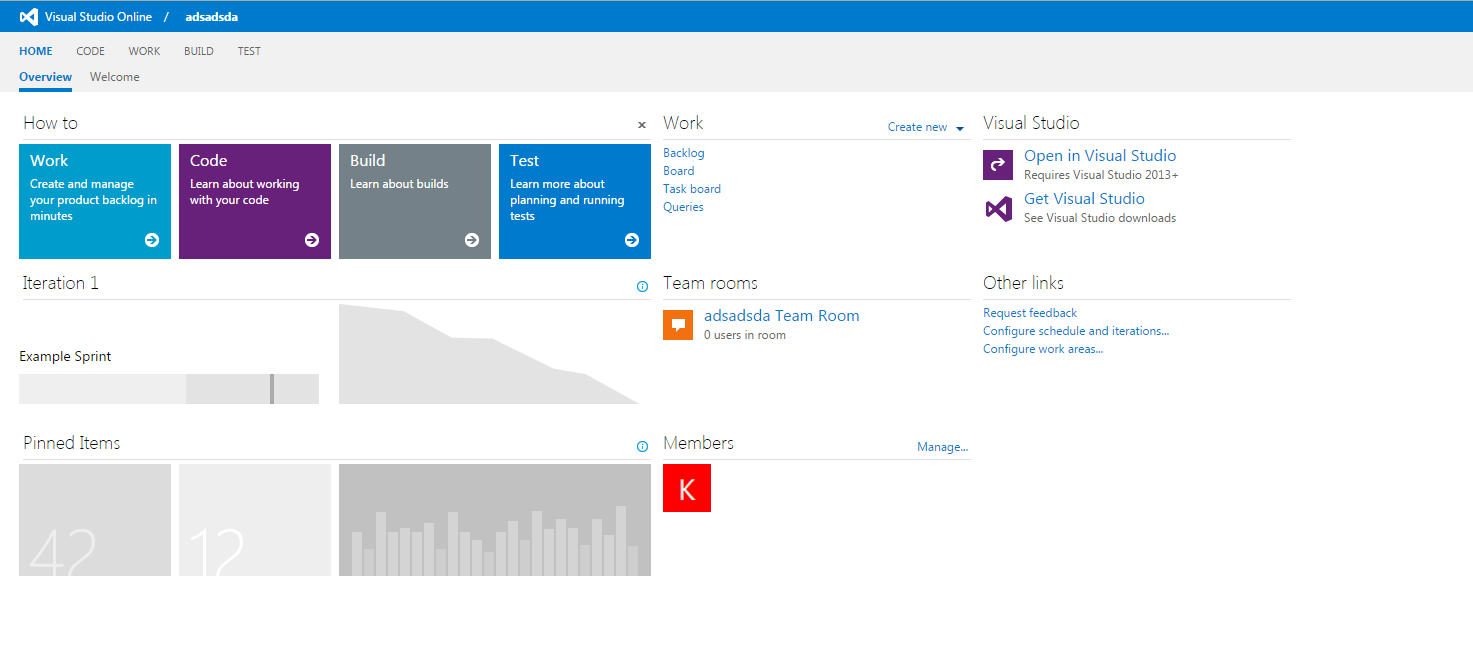Image resolution: width=1473 pixels, height=648 pixels.
Task: Click the Get Visual Studio link
Action: pos(1084,199)
